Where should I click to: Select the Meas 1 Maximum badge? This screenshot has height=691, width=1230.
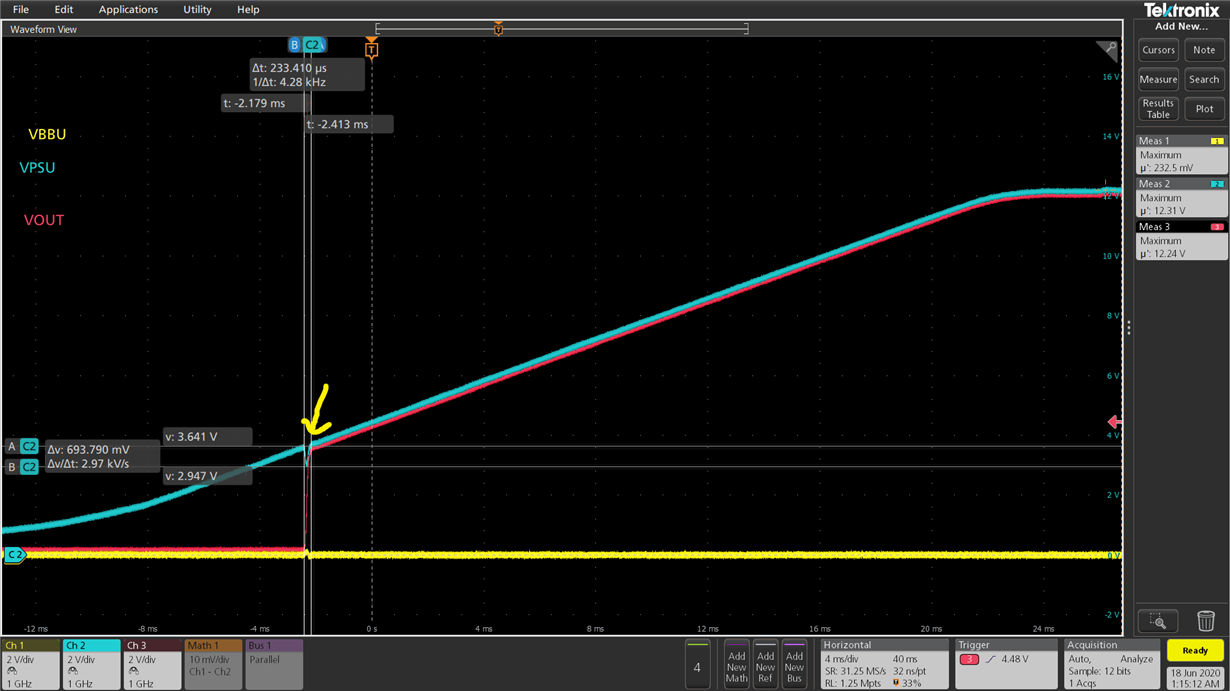coord(1181,155)
